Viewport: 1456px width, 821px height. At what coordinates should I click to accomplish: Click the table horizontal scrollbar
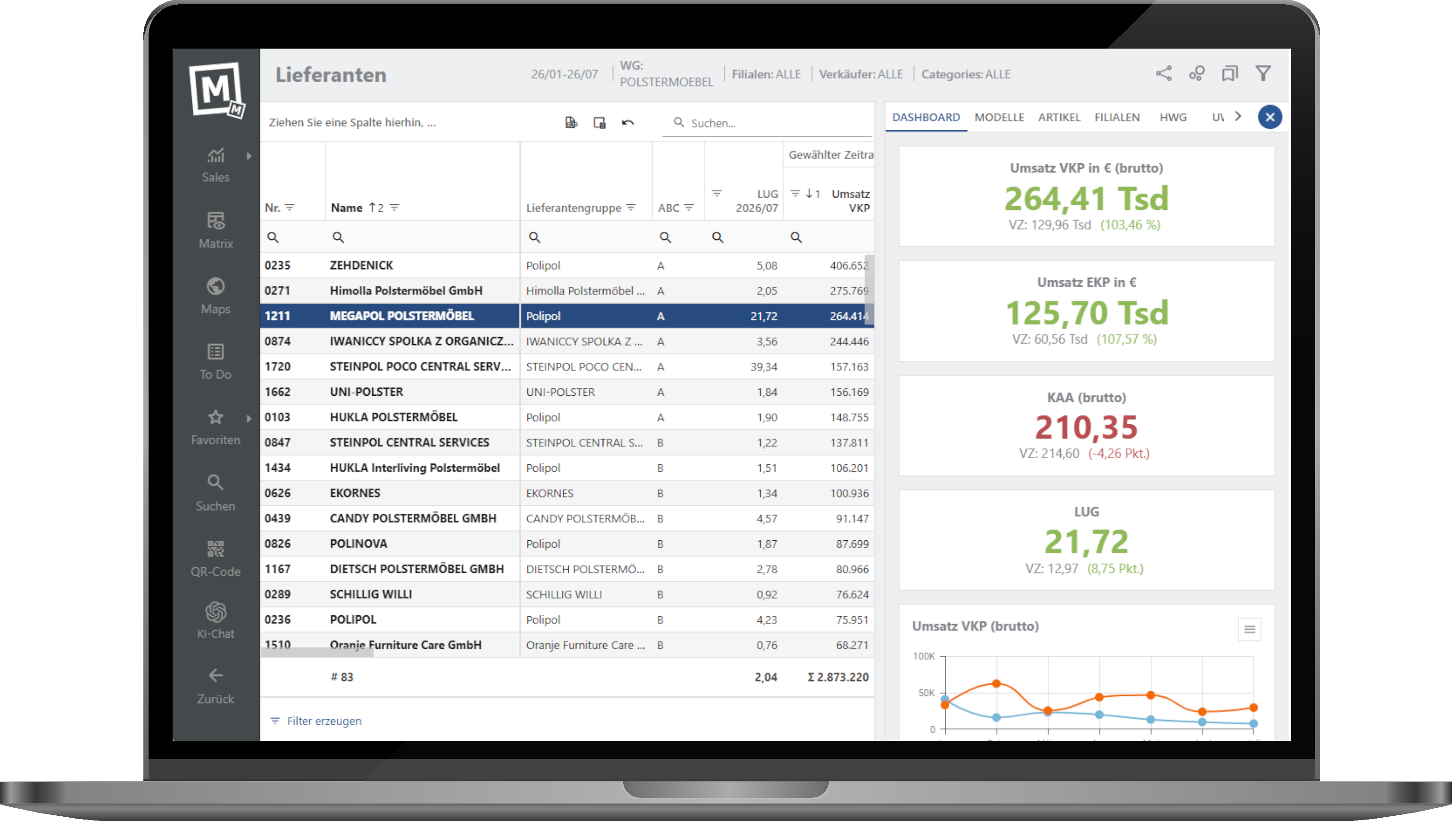[316, 653]
